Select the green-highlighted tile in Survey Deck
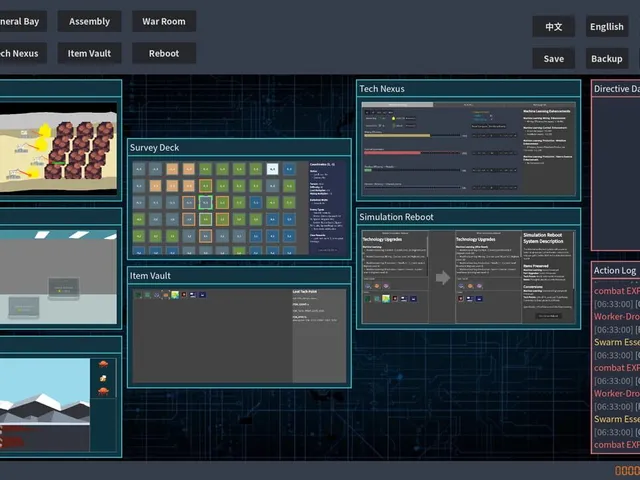Viewport: 640px width, 480px height. coord(205,202)
